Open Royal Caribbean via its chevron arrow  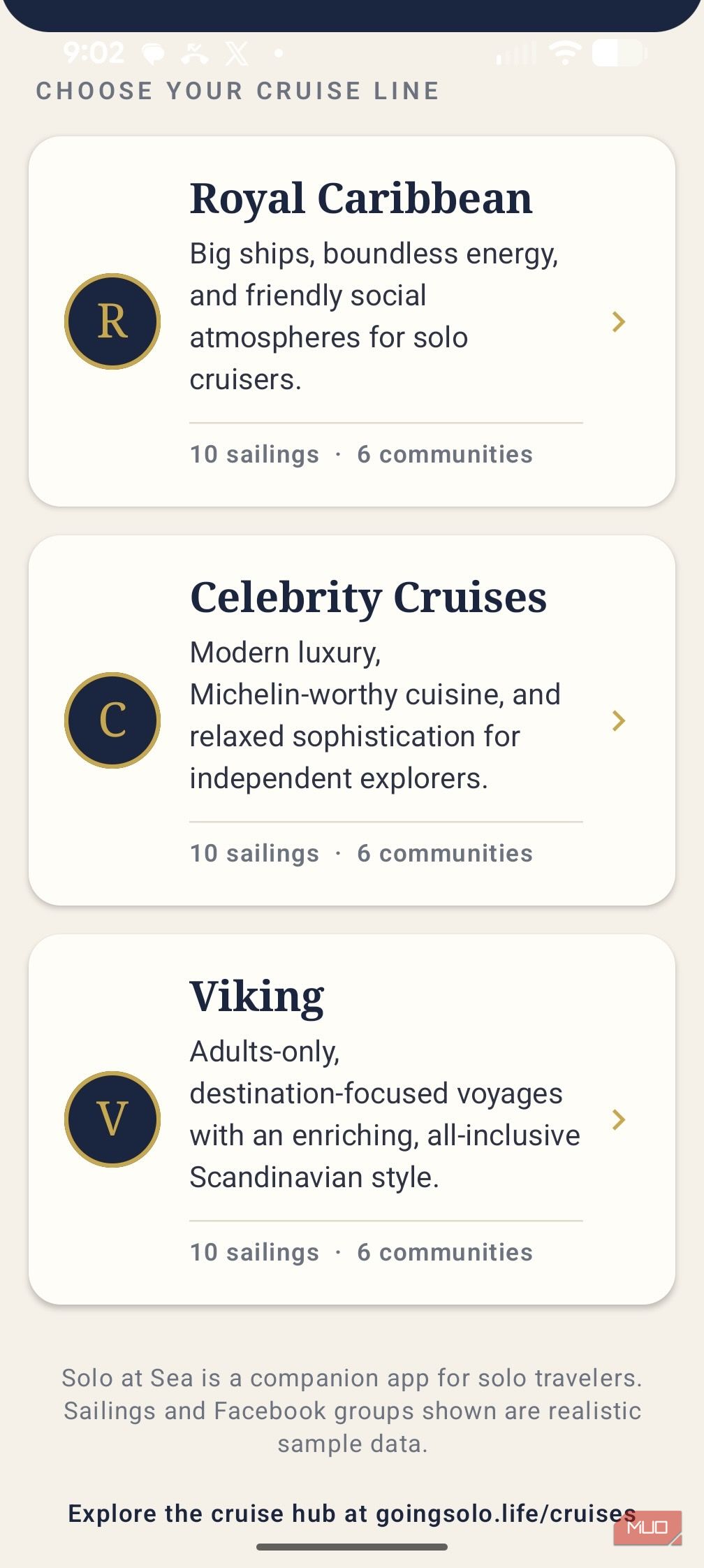point(618,321)
